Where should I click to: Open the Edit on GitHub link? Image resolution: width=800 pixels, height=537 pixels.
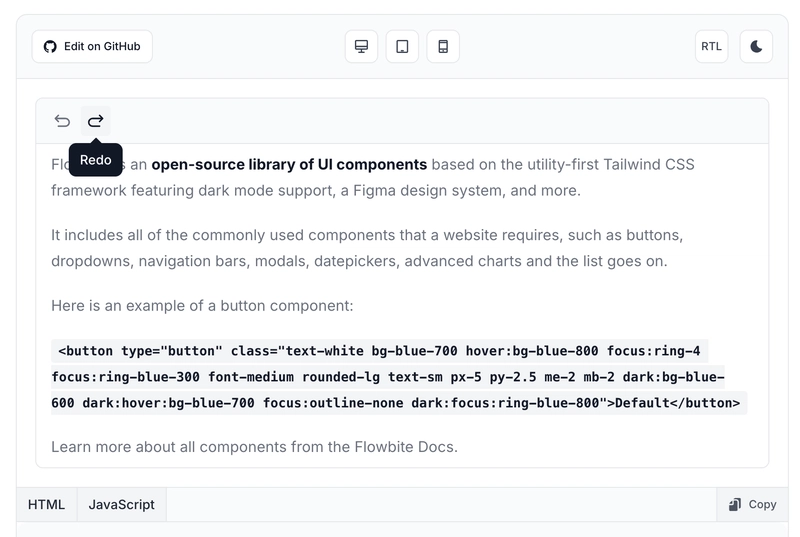pos(92,46)
